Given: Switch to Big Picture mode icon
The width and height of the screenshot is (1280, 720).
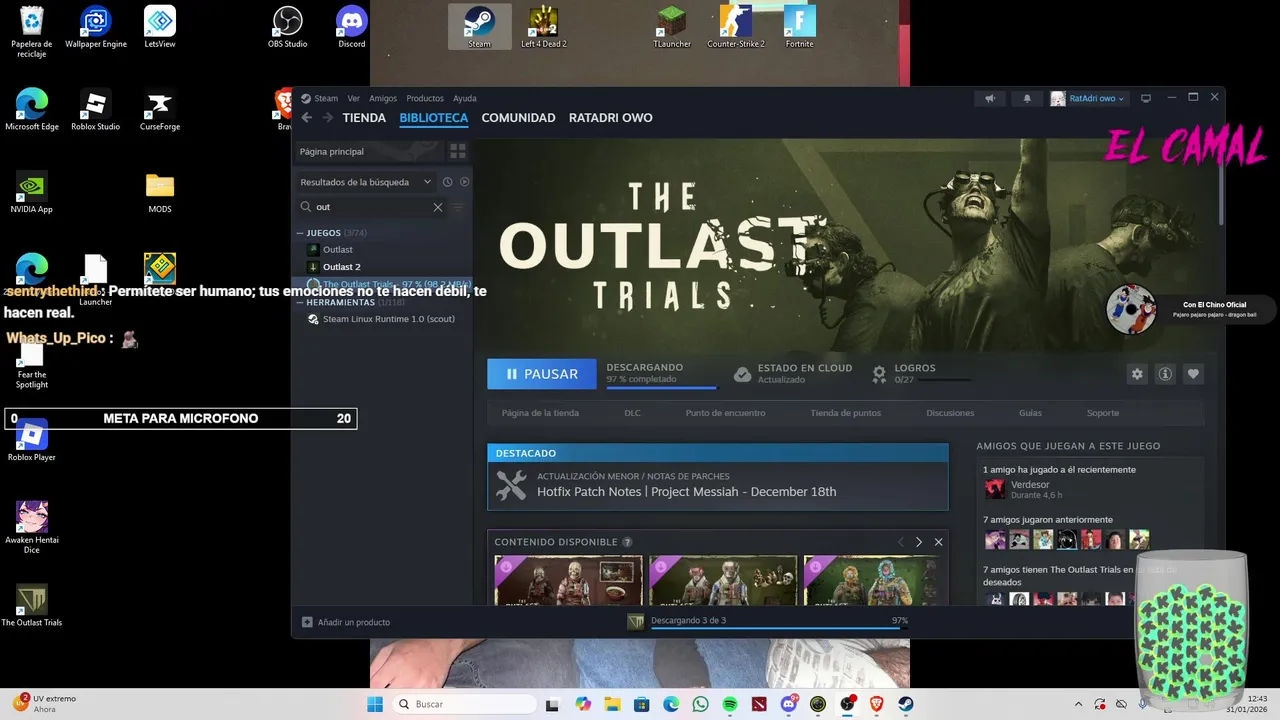Looking at the screenshot, I should tap(1146, 98).
